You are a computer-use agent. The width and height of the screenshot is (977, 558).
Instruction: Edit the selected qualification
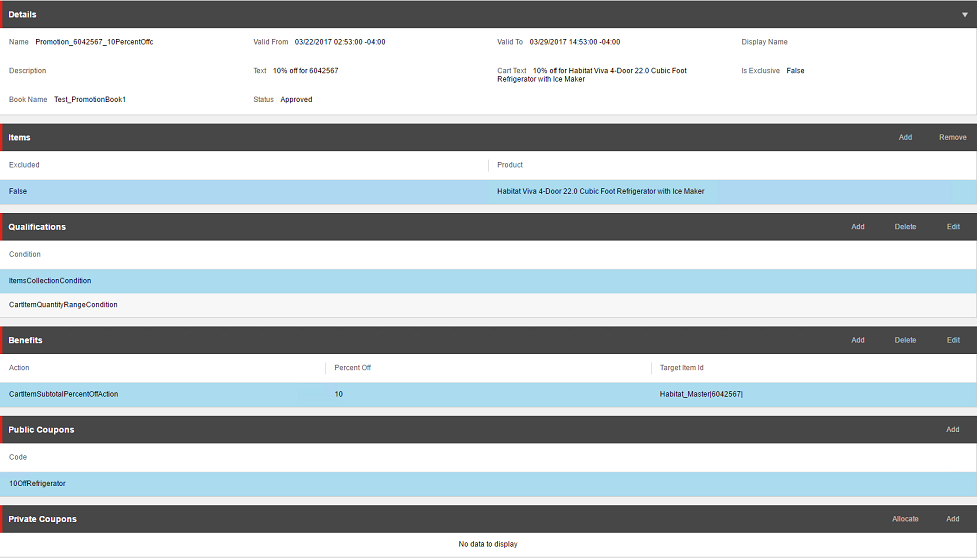953,227
